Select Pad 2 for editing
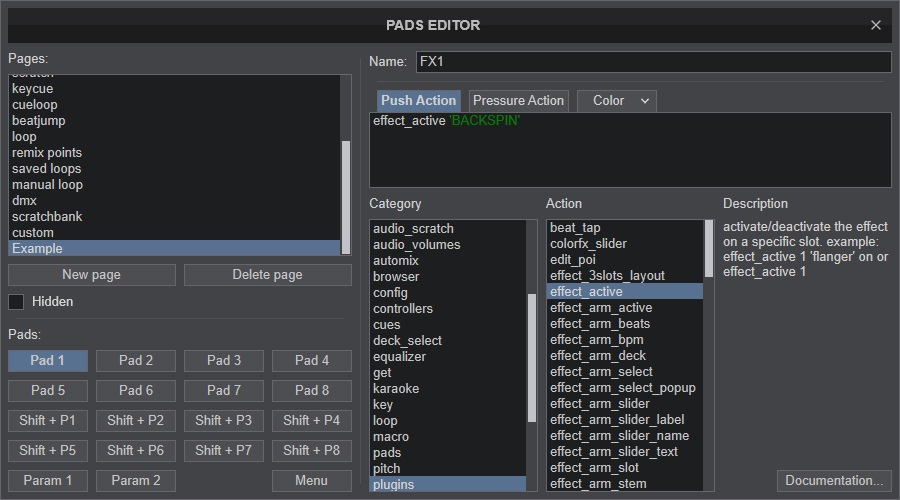Screen dimensions: 900x500 (136, 361)
